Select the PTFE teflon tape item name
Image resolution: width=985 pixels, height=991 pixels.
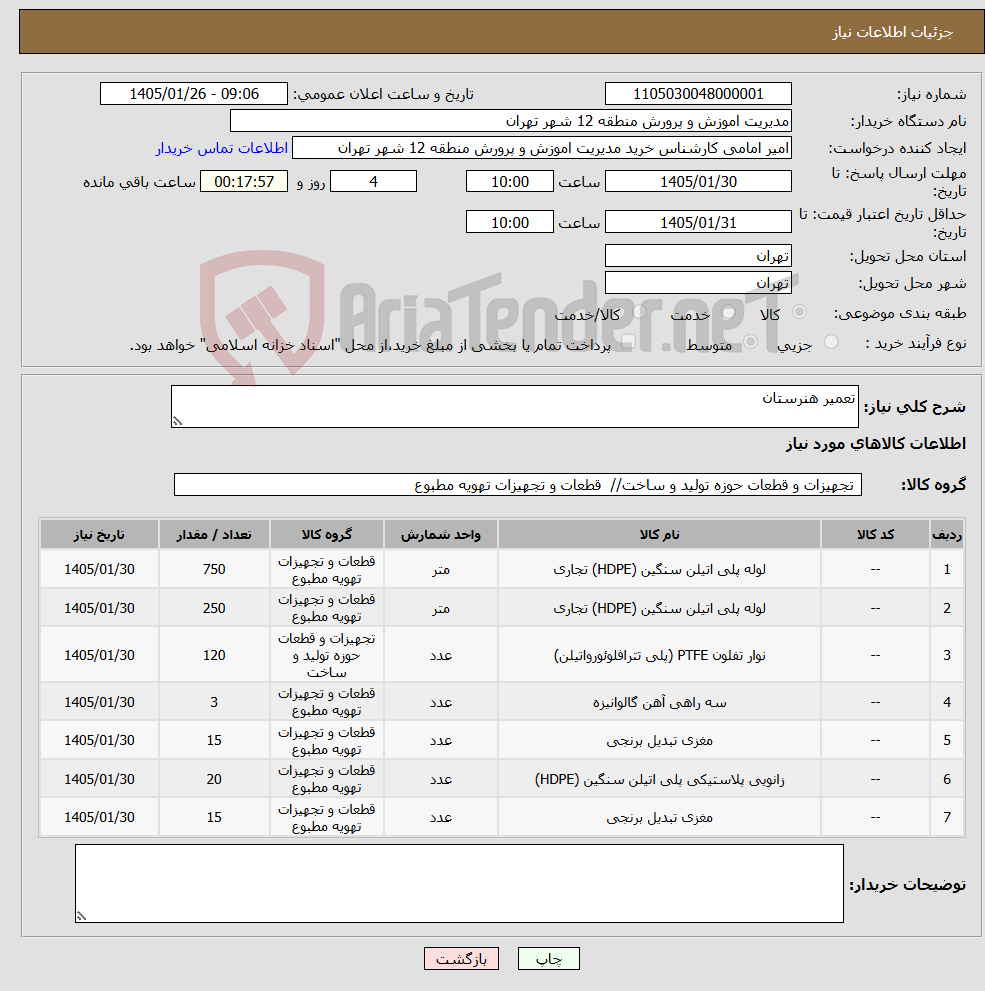coord(659,655)
